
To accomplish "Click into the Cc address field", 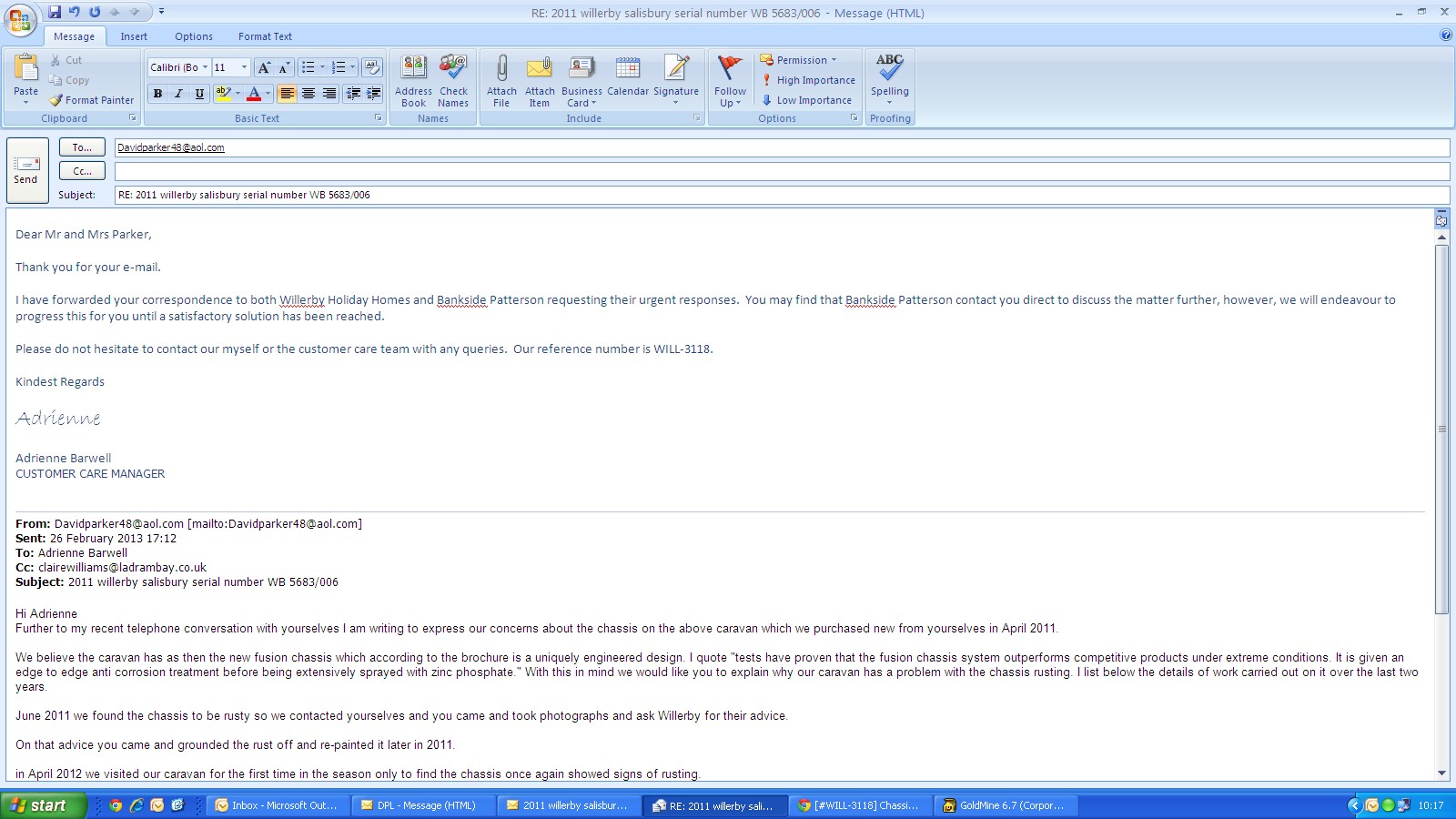I will (782, 171).
